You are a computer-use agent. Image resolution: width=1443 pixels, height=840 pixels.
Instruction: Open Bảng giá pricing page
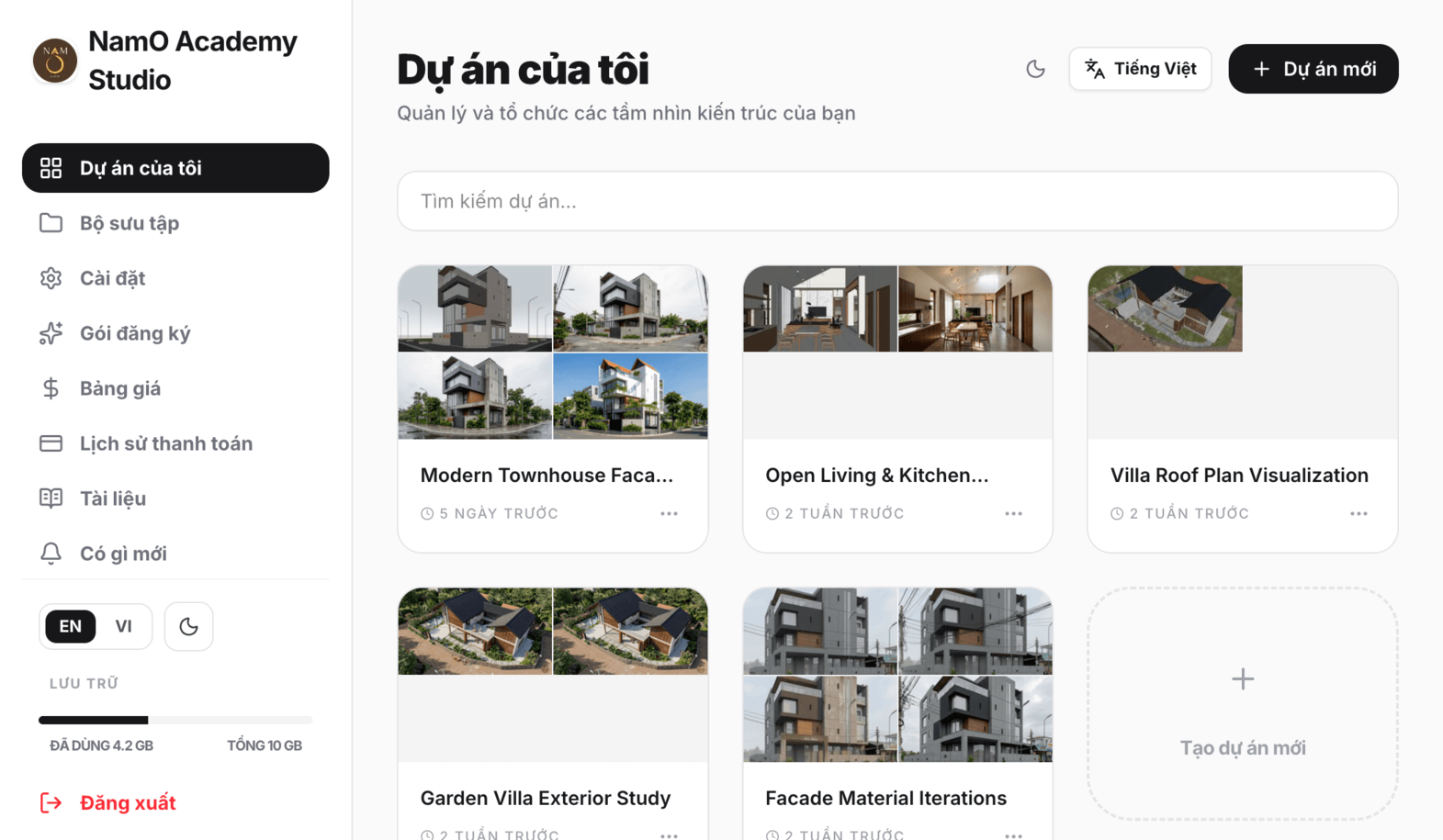point(175,388)
